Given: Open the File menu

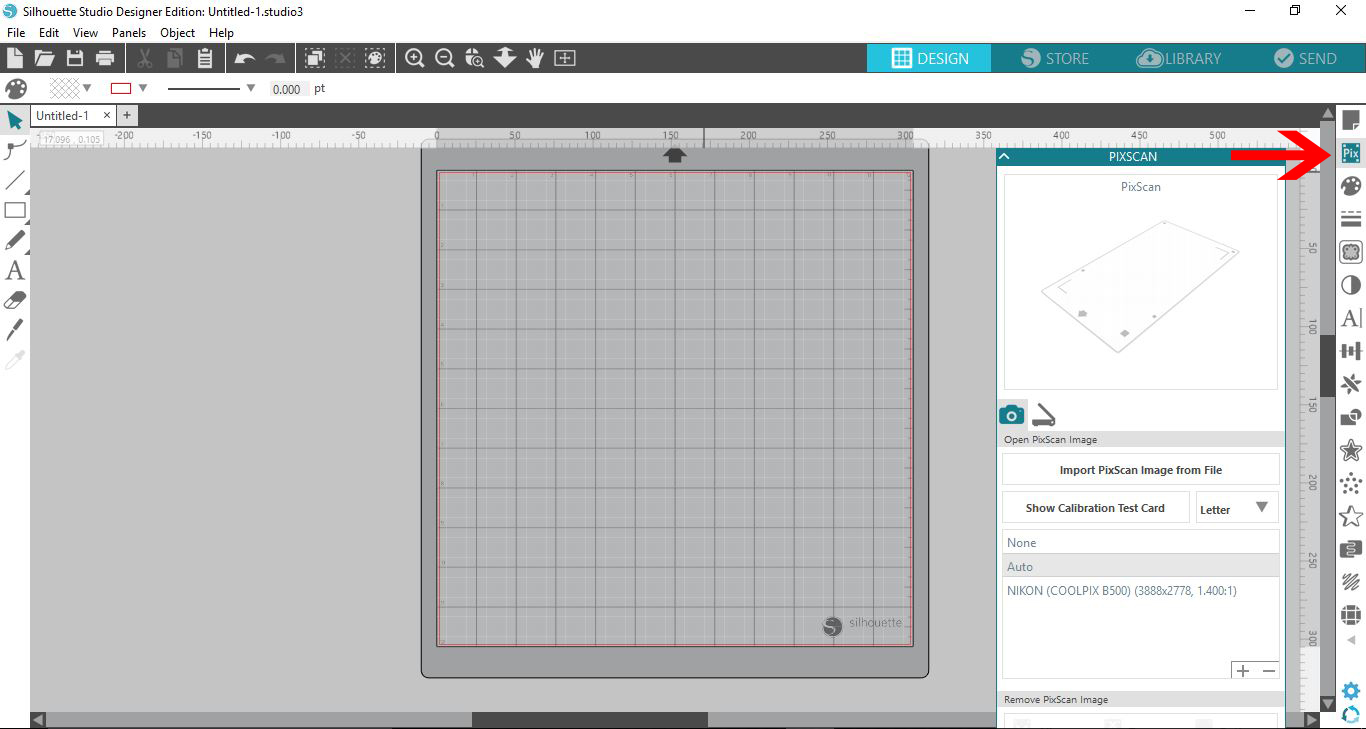Looking at the screenshot, I should pyautogui.click(x=16, y=33).
